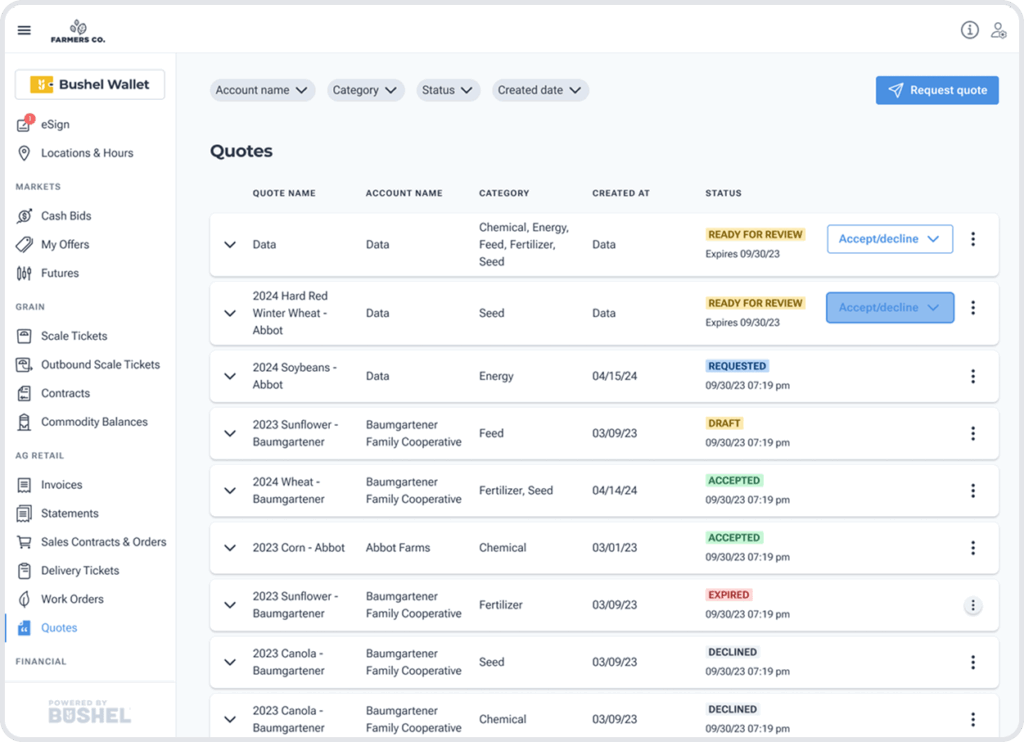This screenshot has height=742, width=1024.
Task: Click the Locations & Hours pin icon
Action: click(24, 153)
